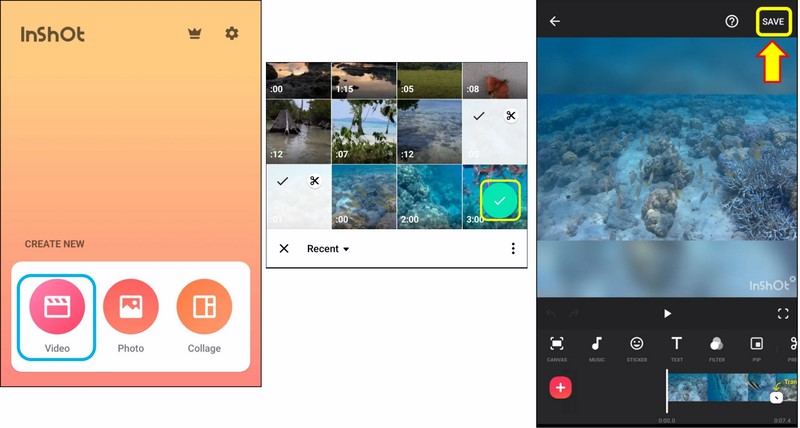Click the CREATE NEW heading
This screenshot has height=428, width=800.
[x=55, y=244]
